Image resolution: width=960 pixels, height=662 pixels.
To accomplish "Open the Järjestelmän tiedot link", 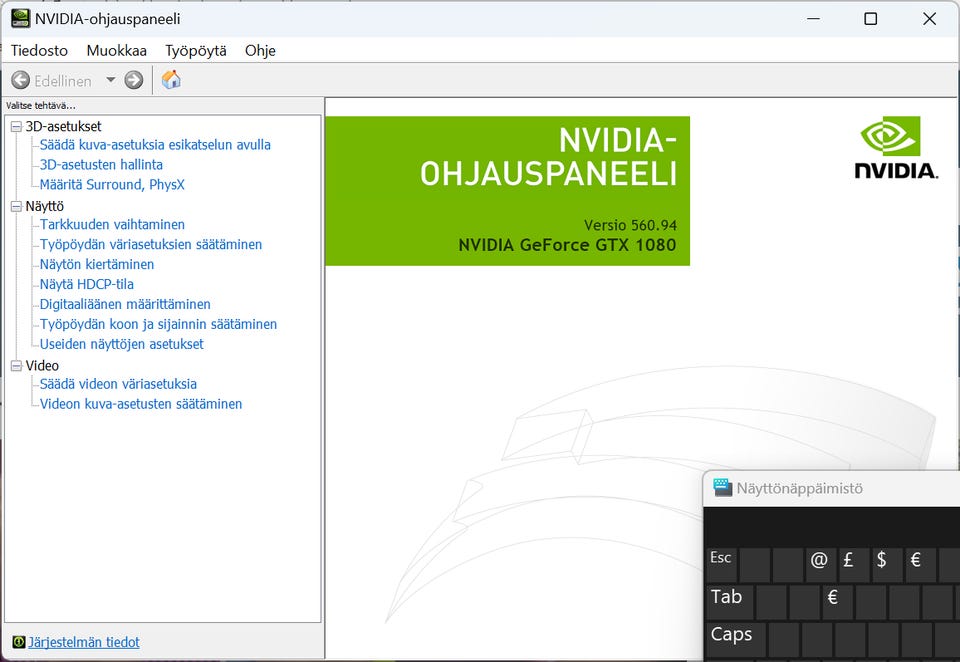I will (x=84, y=642).
